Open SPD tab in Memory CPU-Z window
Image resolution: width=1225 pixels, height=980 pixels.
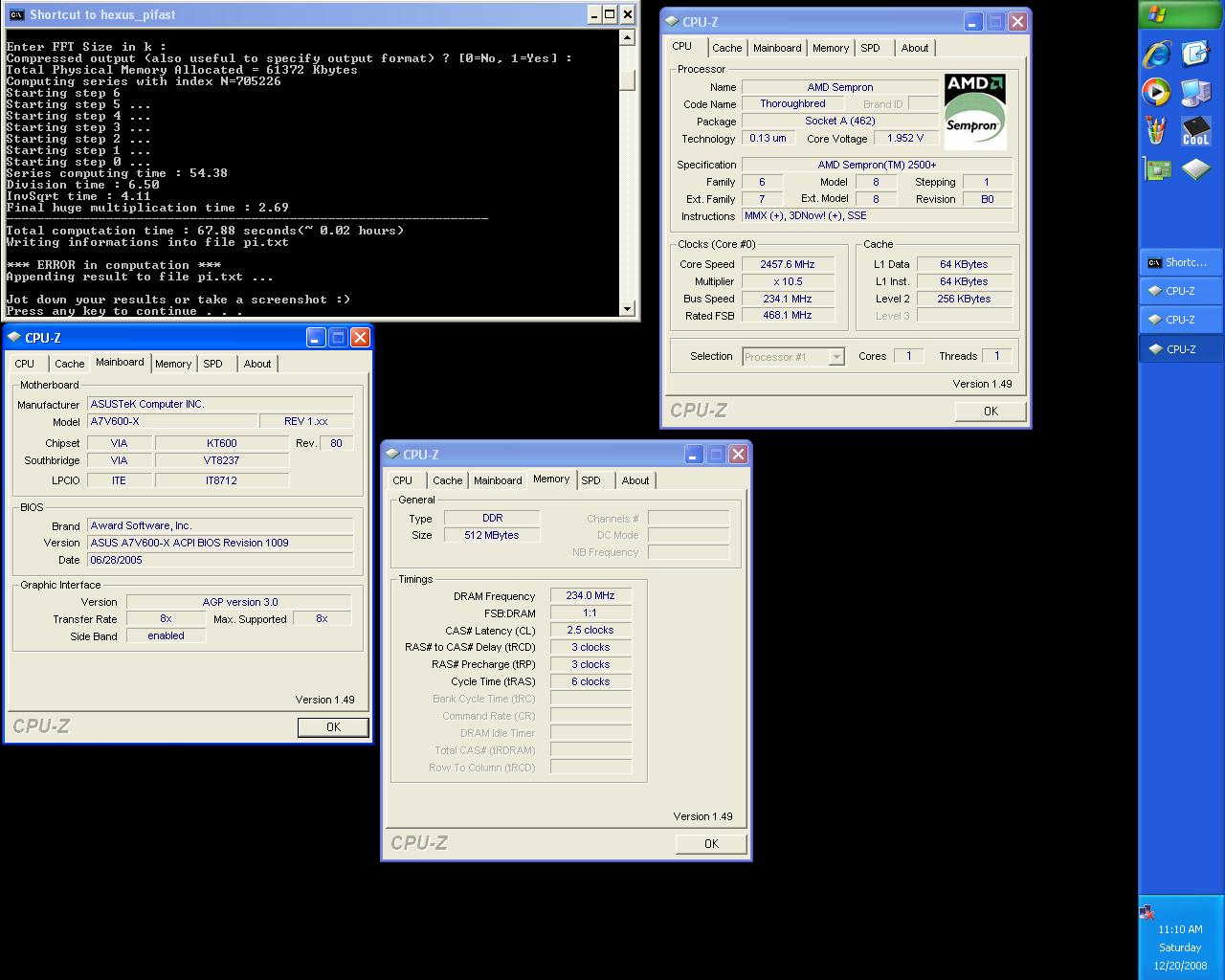click(591, 480)
